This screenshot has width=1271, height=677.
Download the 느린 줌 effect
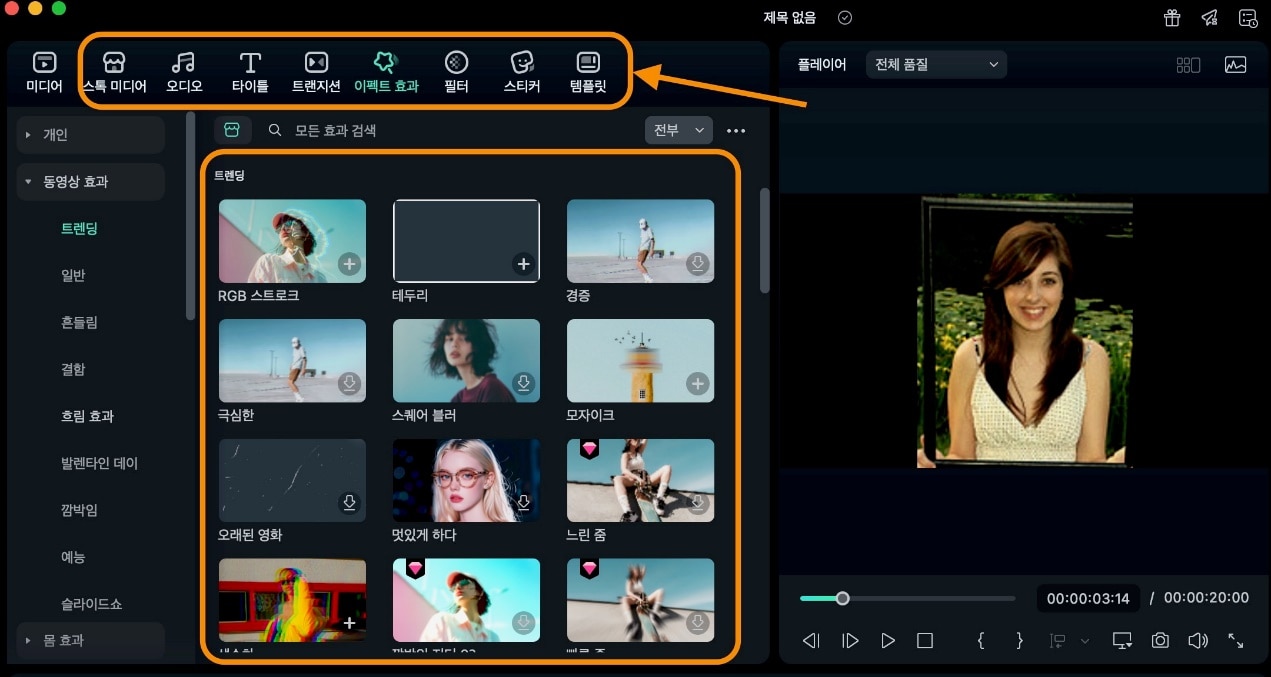(x=697, y=503)
